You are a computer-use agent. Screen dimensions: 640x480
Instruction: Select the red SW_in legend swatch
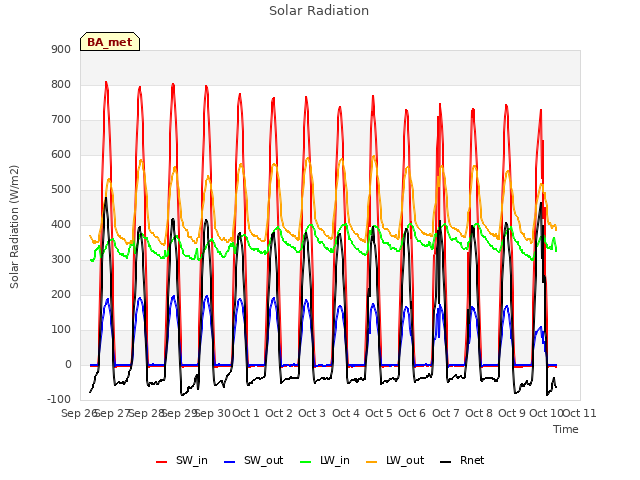click(x=162, y=462)
